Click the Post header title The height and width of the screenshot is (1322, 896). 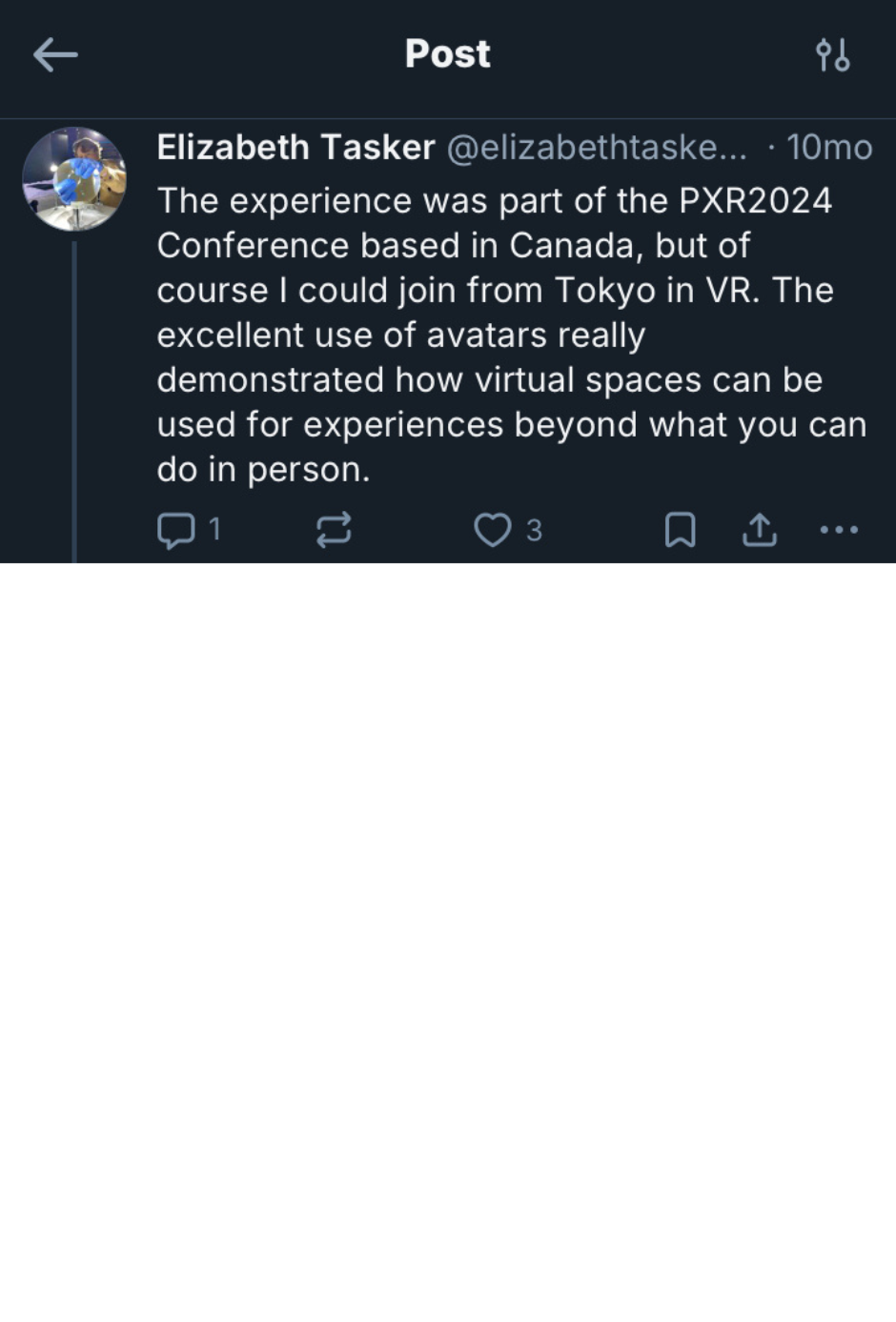coord(447,54)
